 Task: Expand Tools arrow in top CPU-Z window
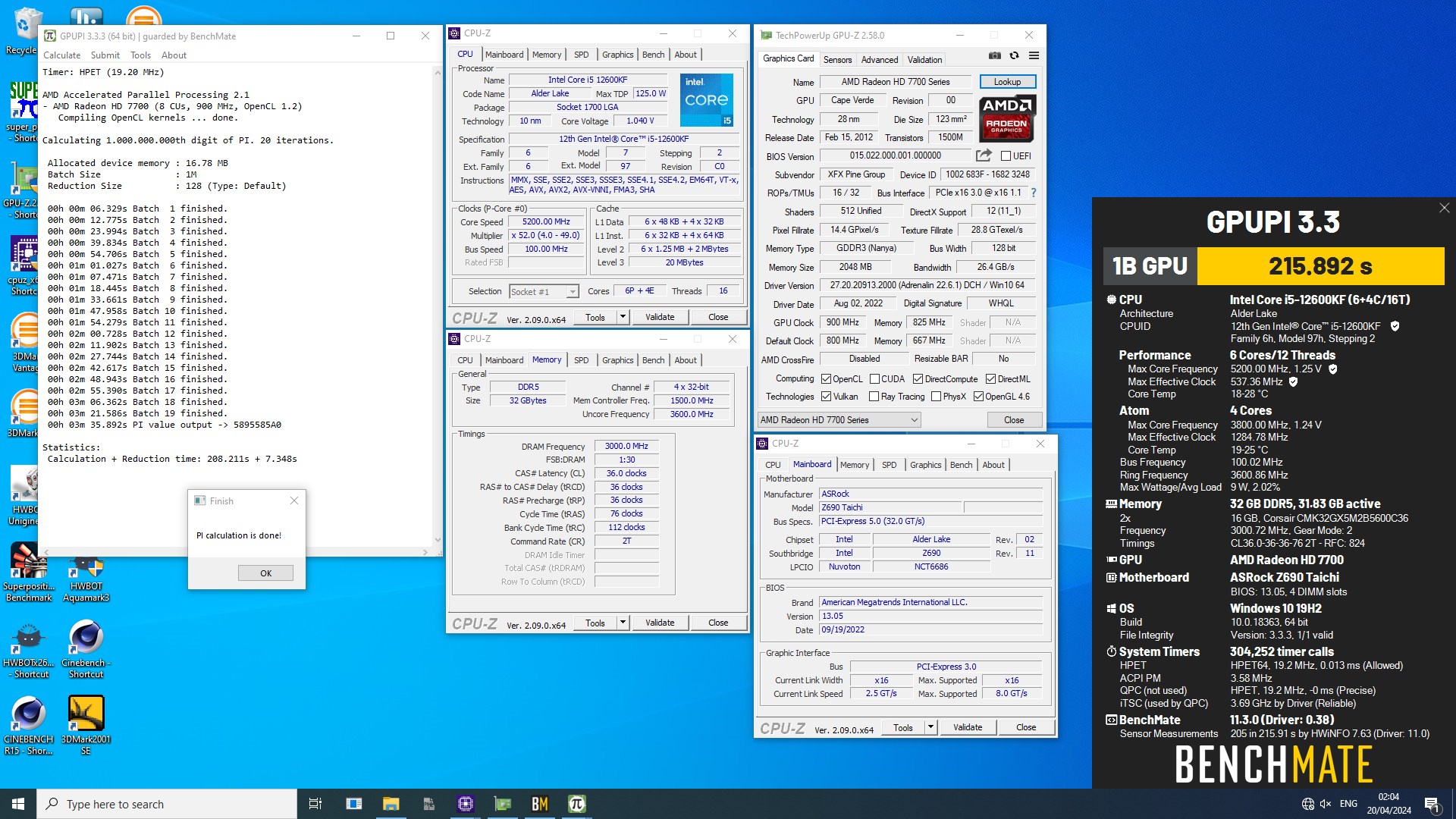pyautogui.click(x=623, y=317)
